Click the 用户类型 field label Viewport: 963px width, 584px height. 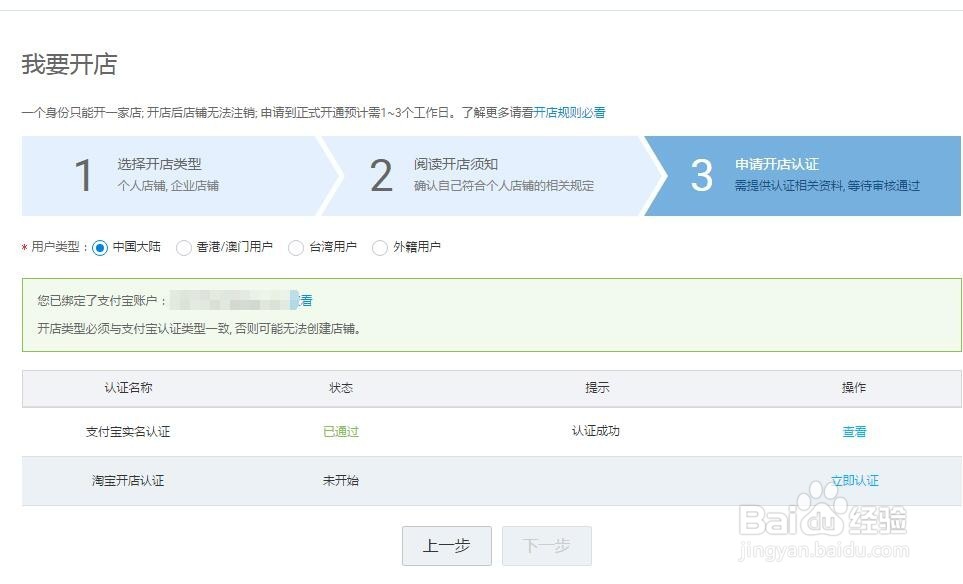click(55, 247)
